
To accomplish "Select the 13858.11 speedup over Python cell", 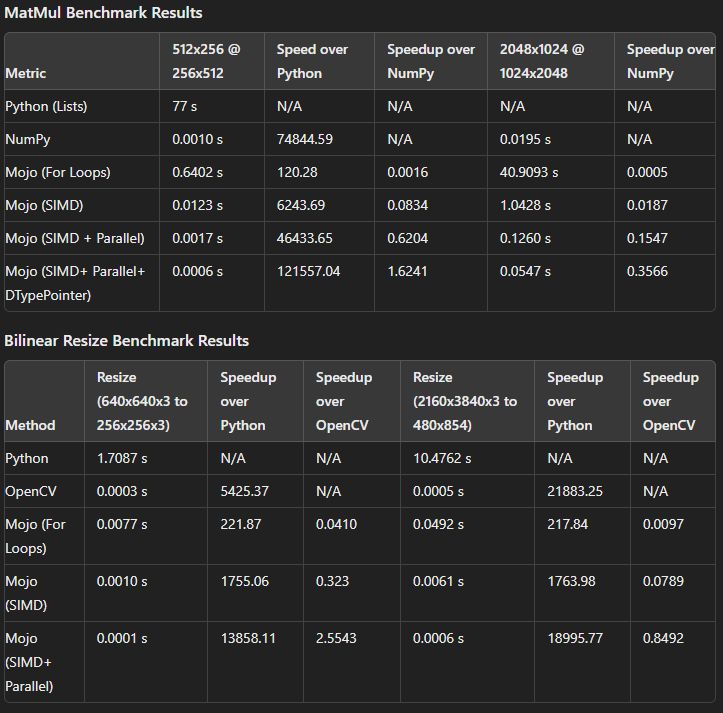I will coord(248,638).
